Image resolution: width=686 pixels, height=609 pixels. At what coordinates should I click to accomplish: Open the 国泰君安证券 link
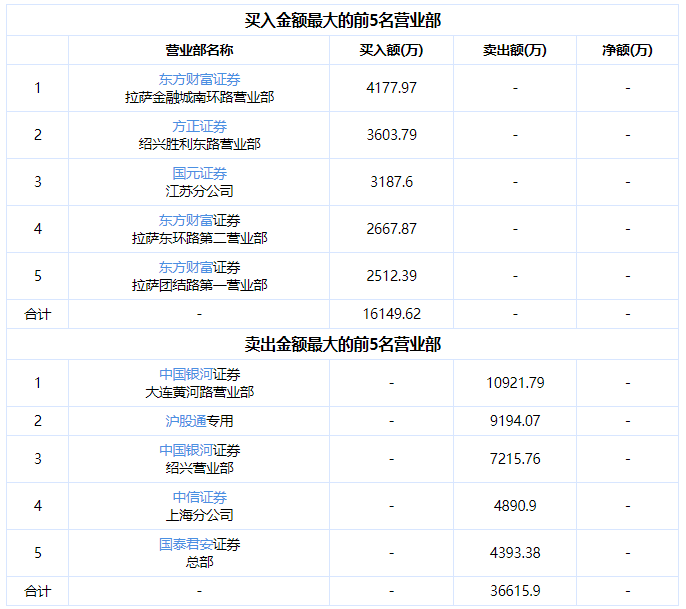click(x=199, y=544)
